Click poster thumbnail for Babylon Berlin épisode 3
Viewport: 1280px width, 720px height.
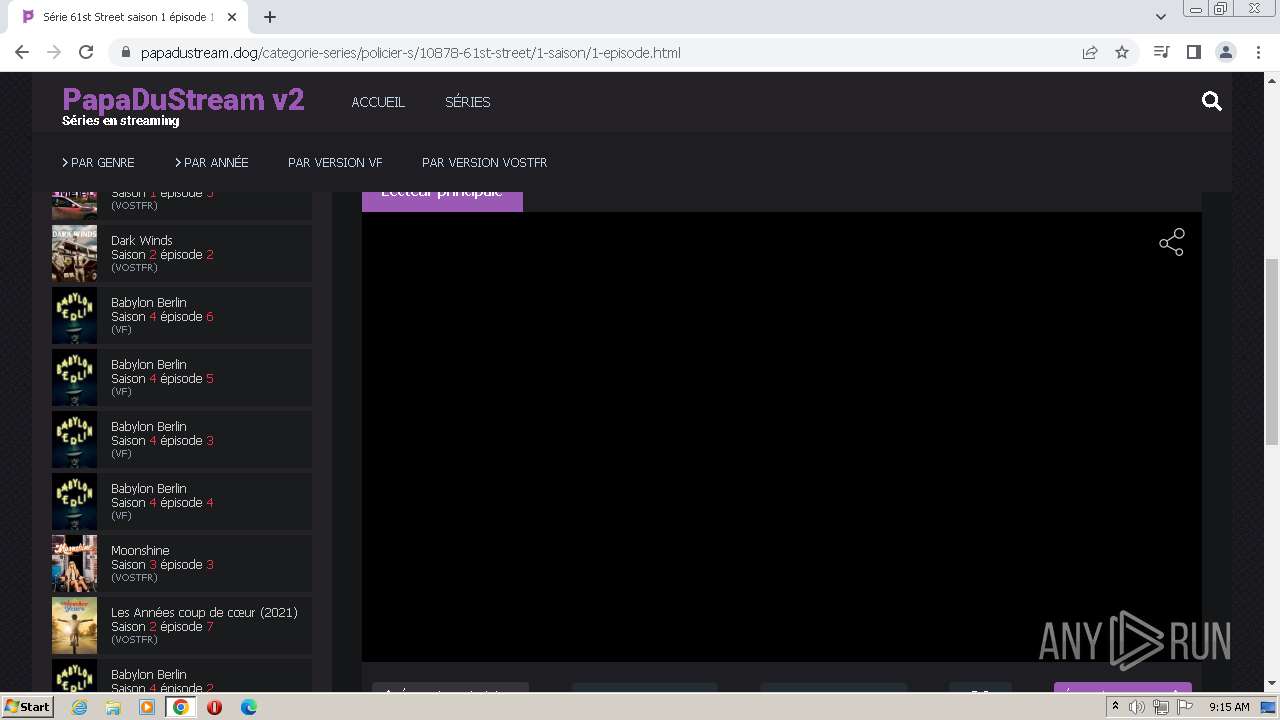tap(74, 439)
